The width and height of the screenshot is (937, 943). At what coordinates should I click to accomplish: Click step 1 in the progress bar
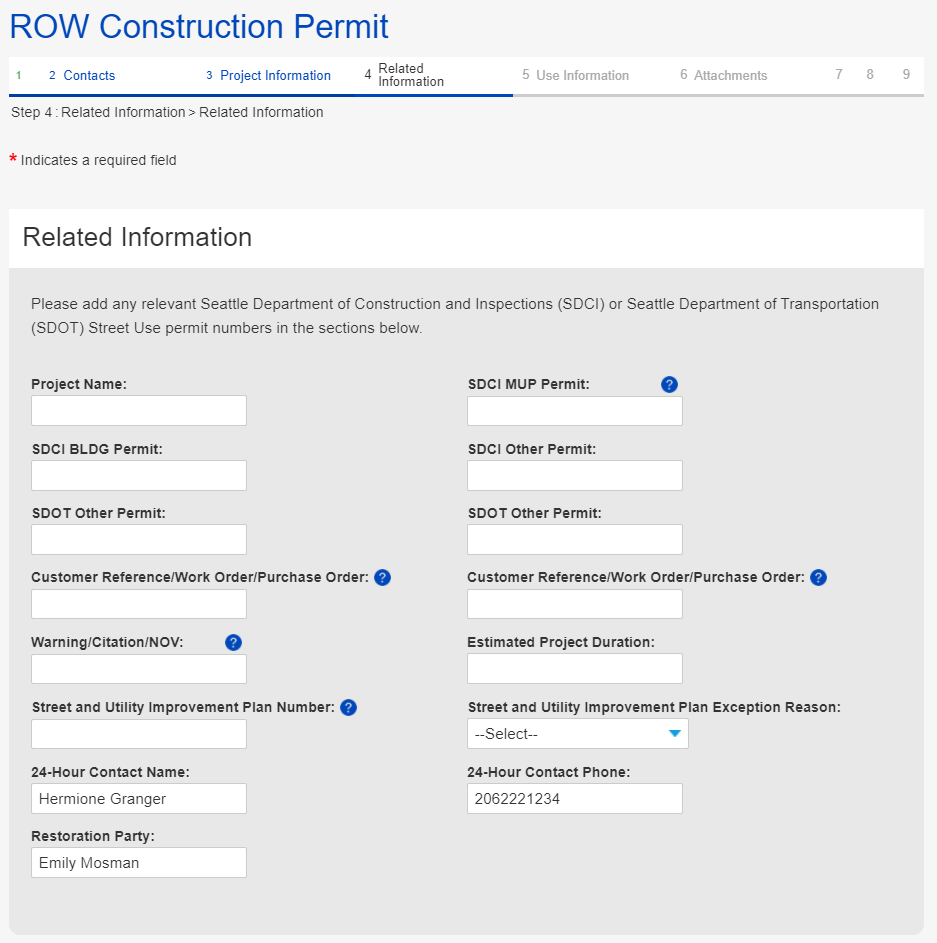19,76
